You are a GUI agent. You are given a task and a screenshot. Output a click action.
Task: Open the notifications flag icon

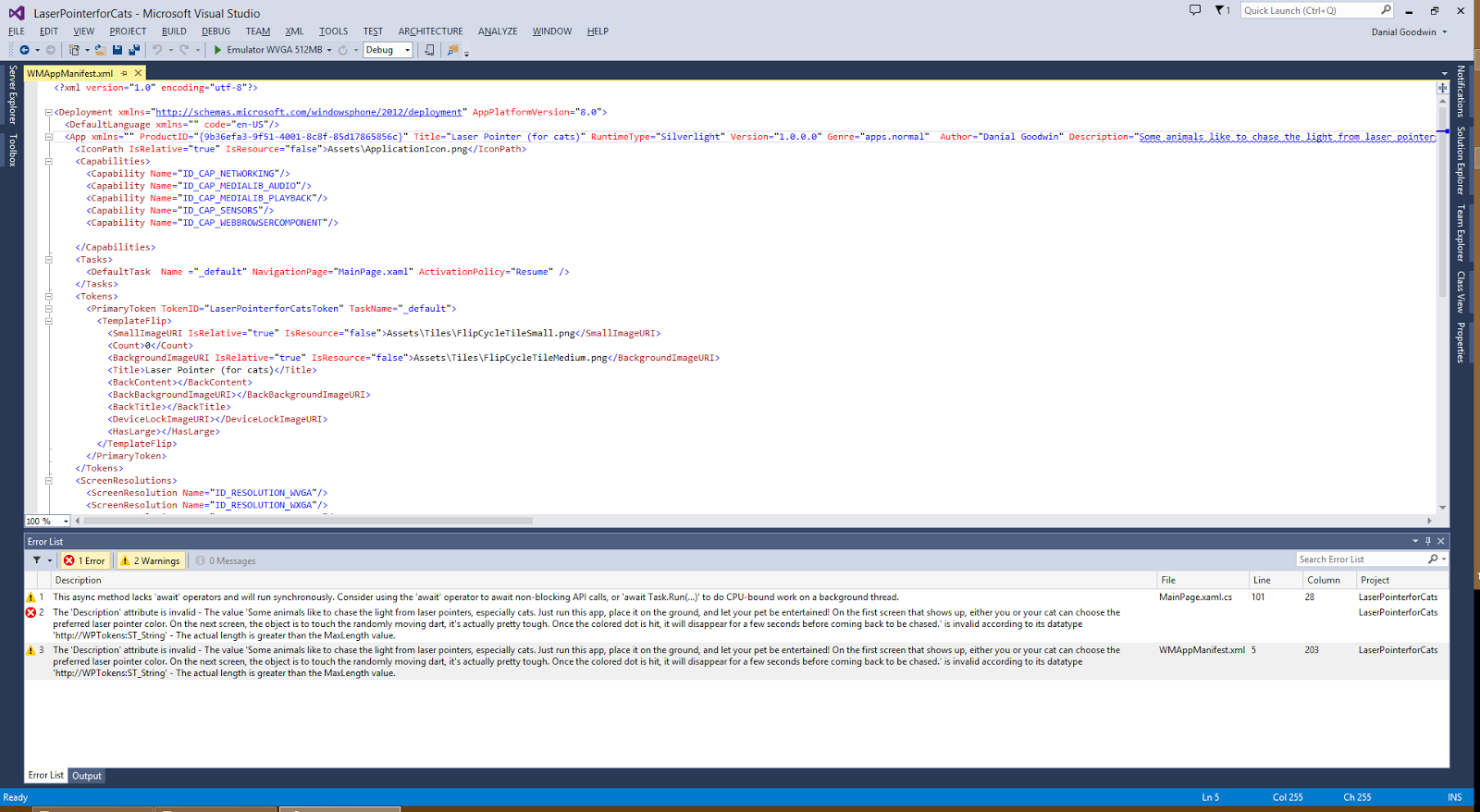pos(1220,10)
